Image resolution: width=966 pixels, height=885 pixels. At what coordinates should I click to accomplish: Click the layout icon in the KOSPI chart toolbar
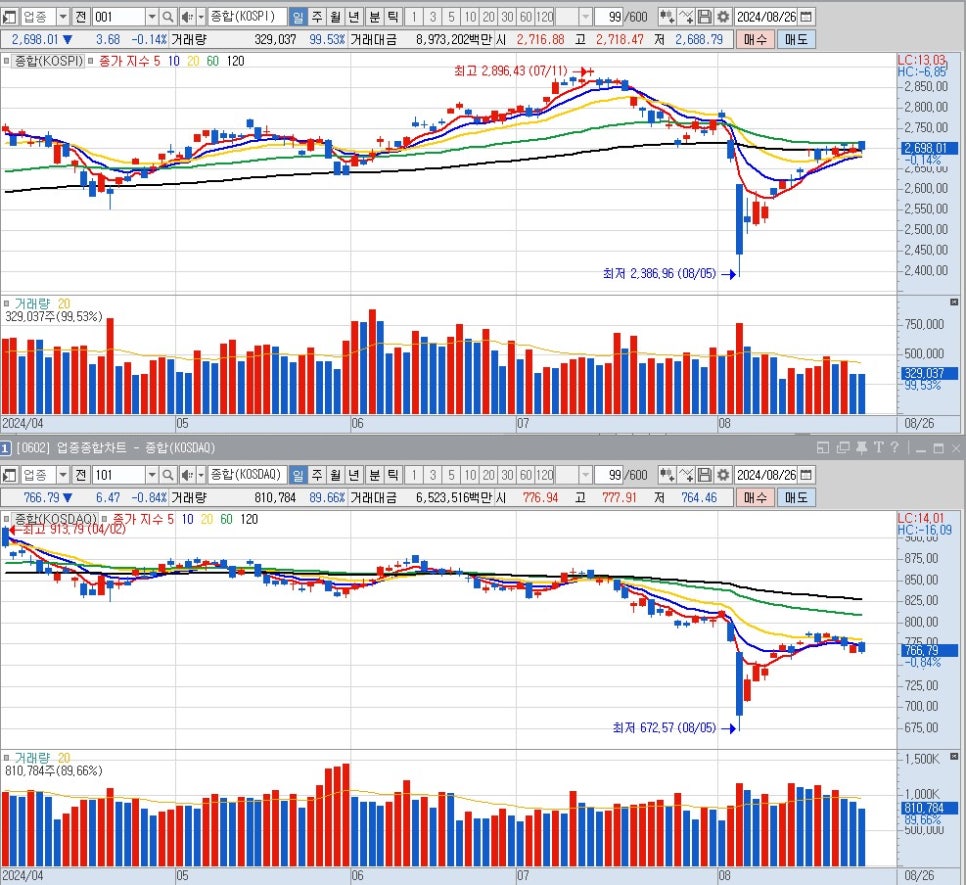click(9, 17)
